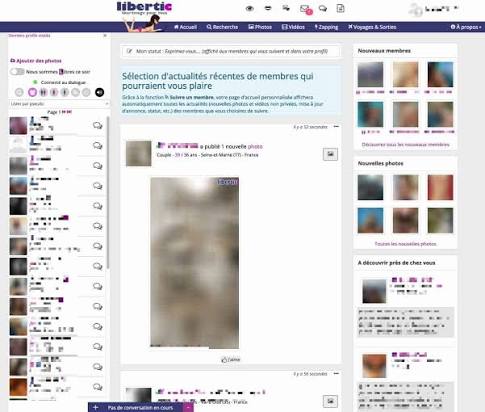Open Photos in navigation bar
The height and width of the screenshot is (412, 485).
pos(260,27)
